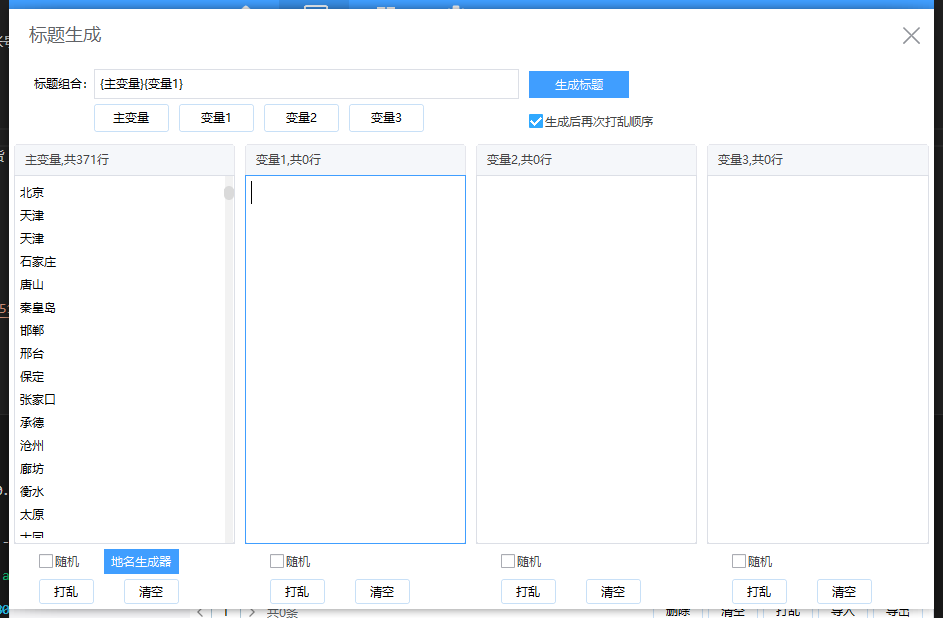Insert the 变量3 placeholder button

point(386,117)
